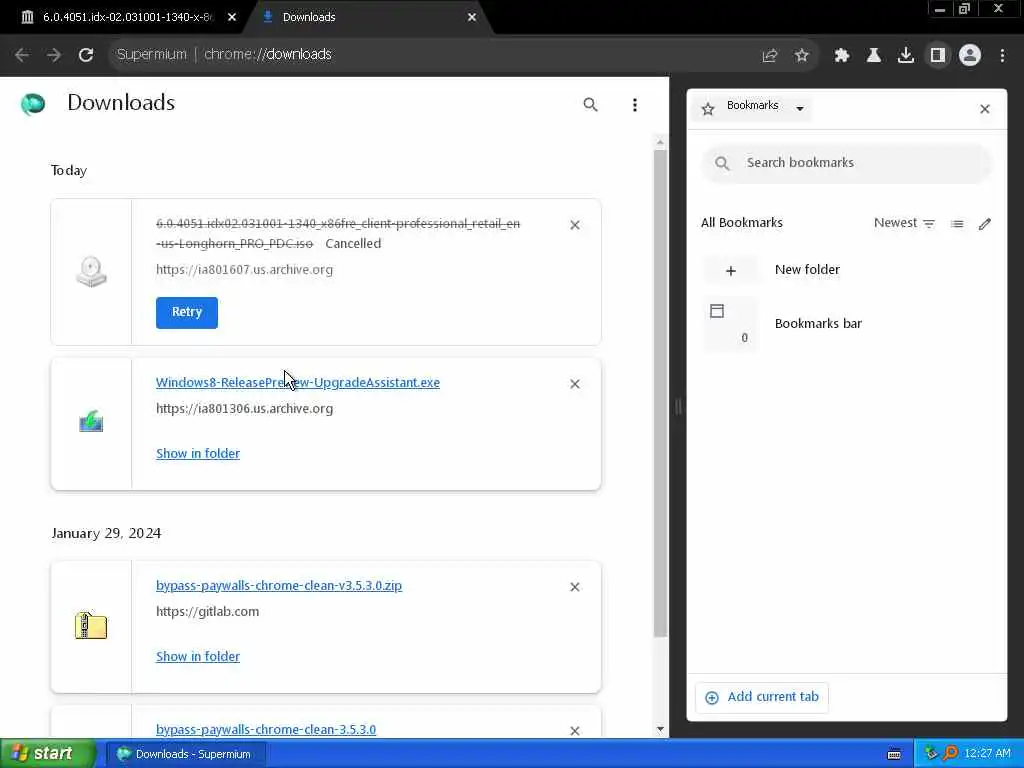Click the zip folder file icon
The height and width of the screenshot is (768, 1024).
tap(91, 625)
